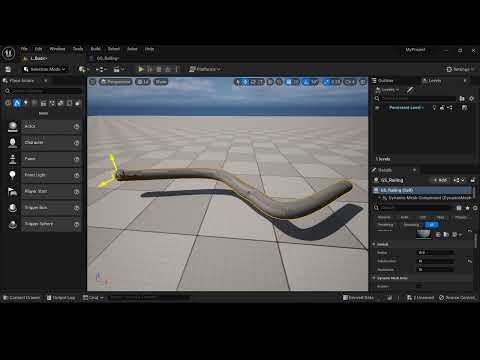
Task: Select the translate tool icon
Action: point(246,82)
